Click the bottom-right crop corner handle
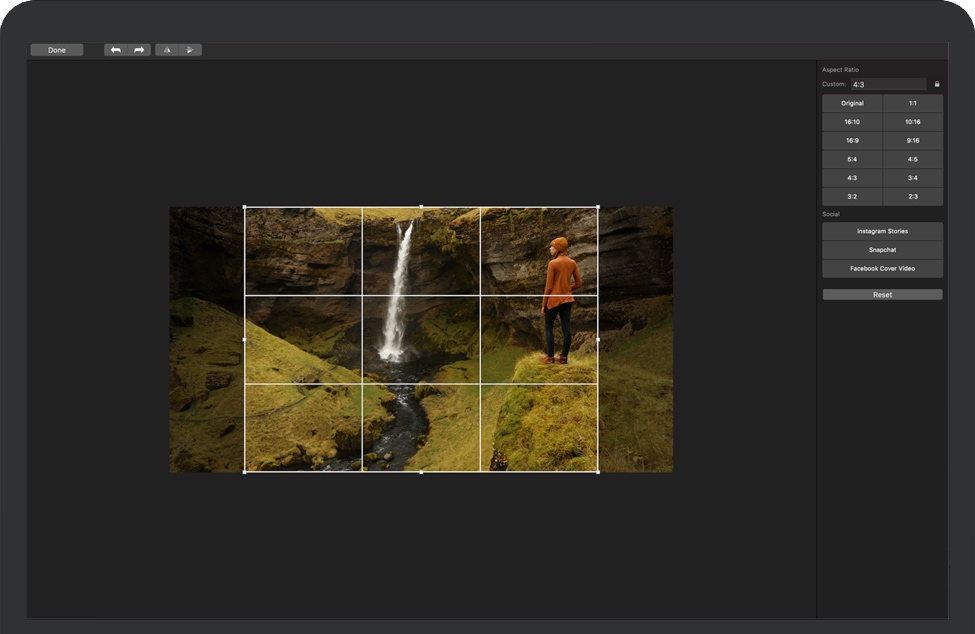The width and height of the screenshot is (975, 634). (x=598, y=472)
